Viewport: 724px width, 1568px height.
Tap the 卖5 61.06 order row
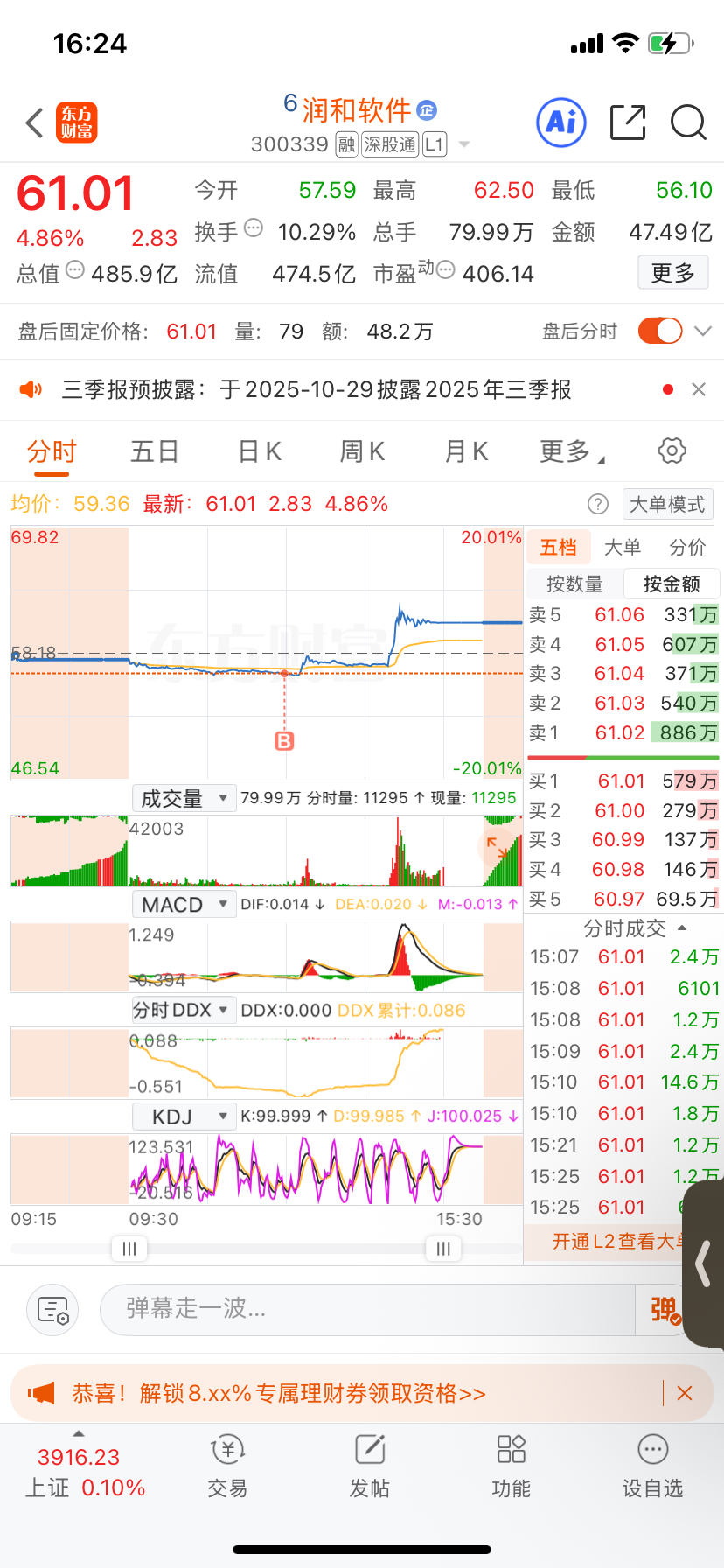[623, 614]
